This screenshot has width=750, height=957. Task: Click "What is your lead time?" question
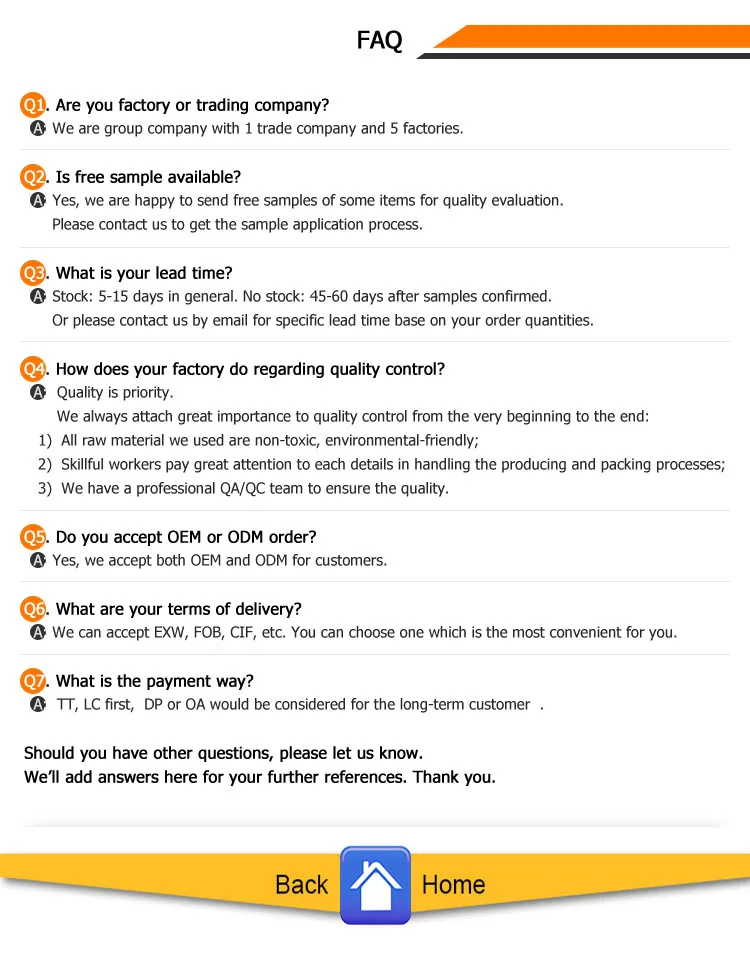(144, 273)
